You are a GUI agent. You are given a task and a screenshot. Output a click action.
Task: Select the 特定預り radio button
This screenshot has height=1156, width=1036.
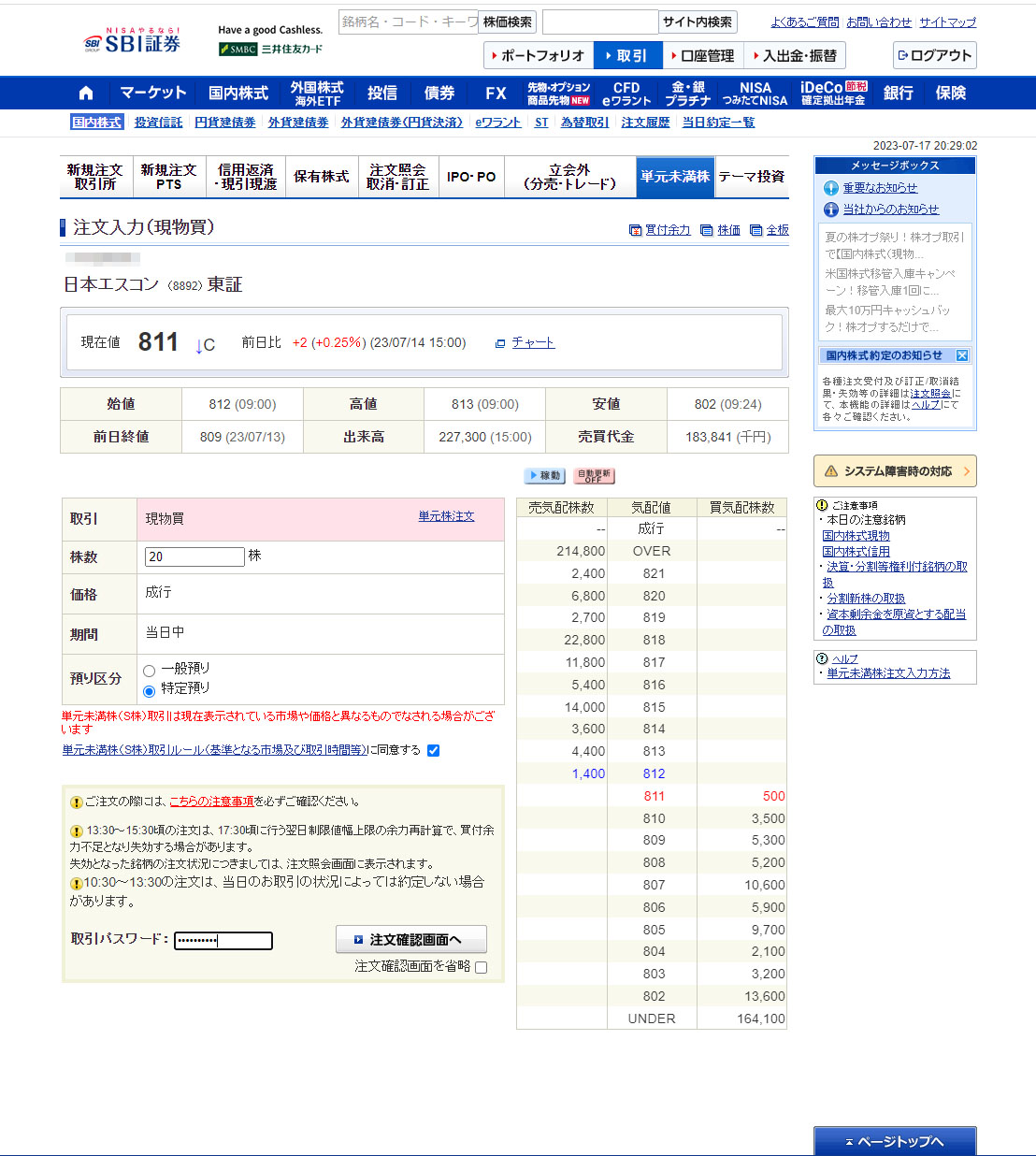tap(150, 691)
